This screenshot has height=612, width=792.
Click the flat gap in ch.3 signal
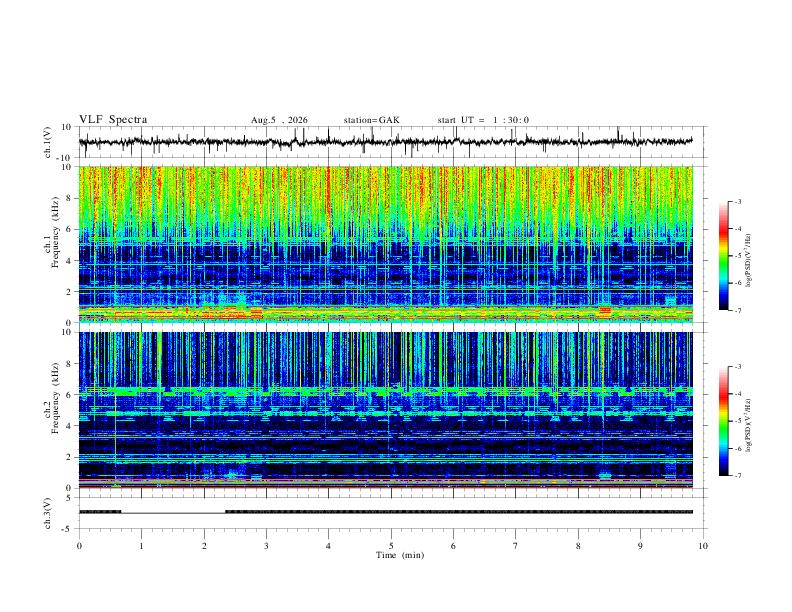pos(173,512)
